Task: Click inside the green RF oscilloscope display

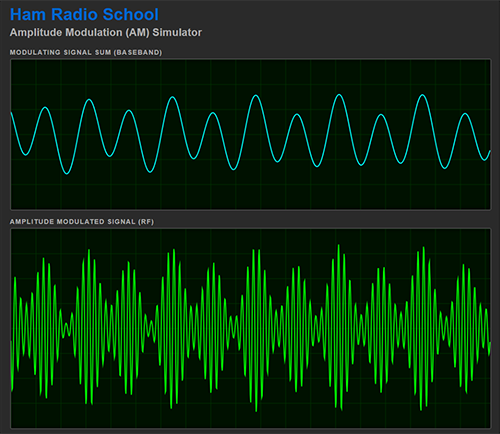Action: [251, 328]
